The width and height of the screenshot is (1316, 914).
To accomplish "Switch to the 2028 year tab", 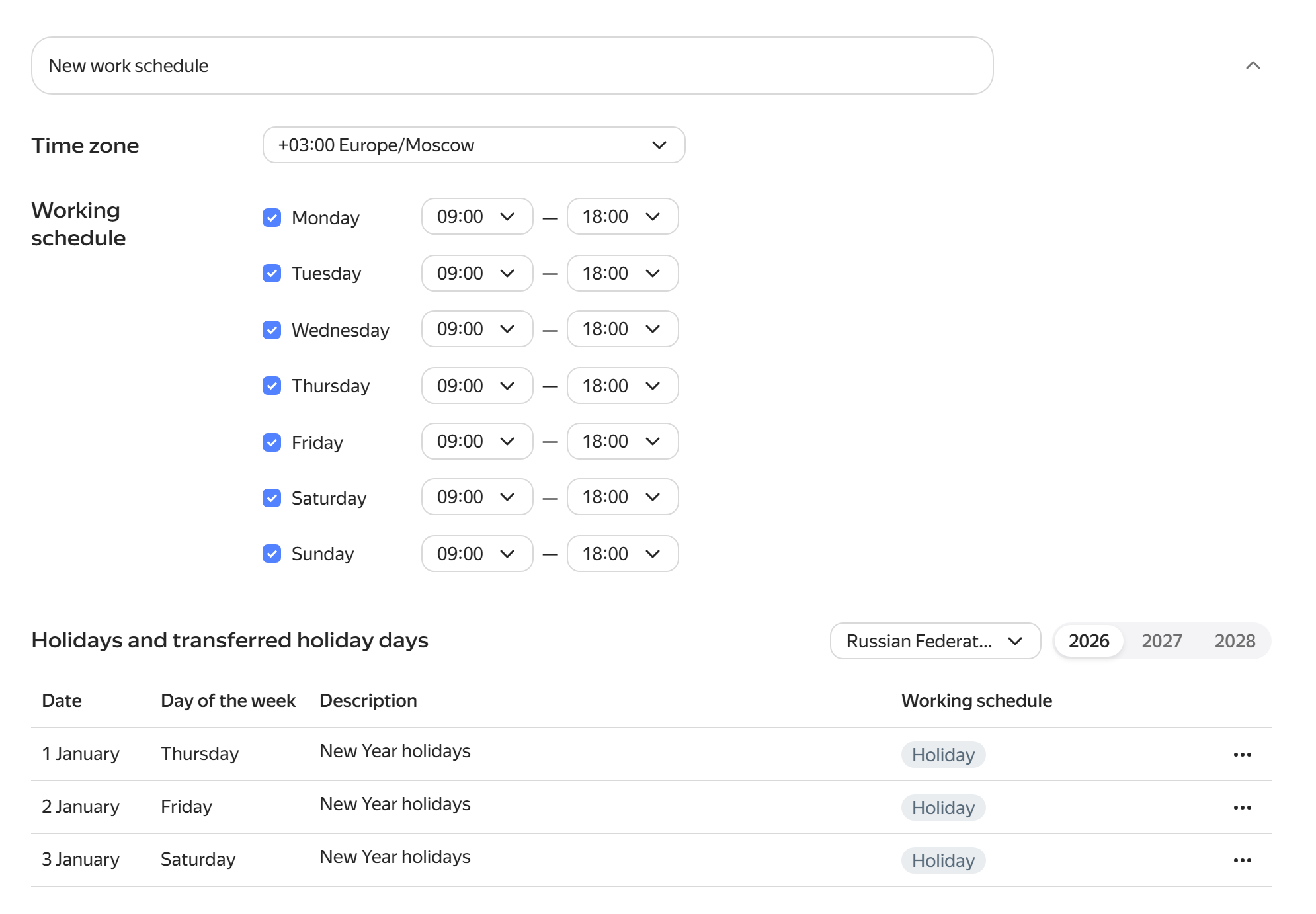I will click(x=1235, y=641).
